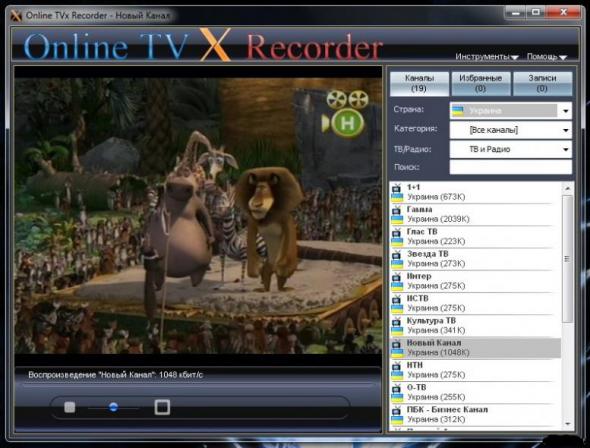
Task: Expand the Страна country dropdown
Action: coord(566,111)
